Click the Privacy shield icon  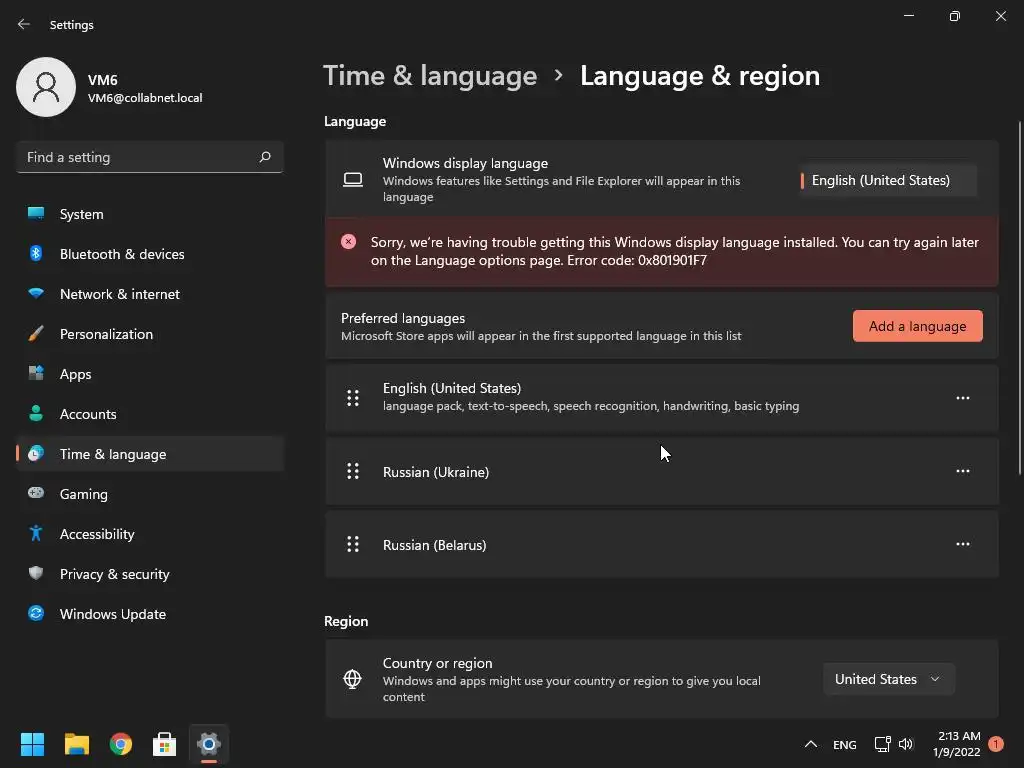pyautogui.click(x=36, y=573)
